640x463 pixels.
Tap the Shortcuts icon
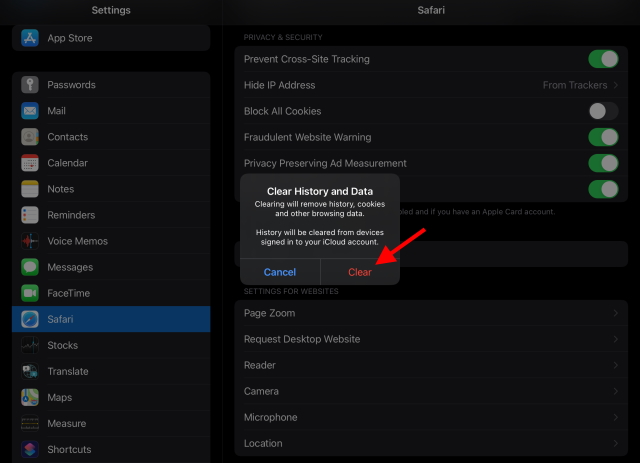30,450
